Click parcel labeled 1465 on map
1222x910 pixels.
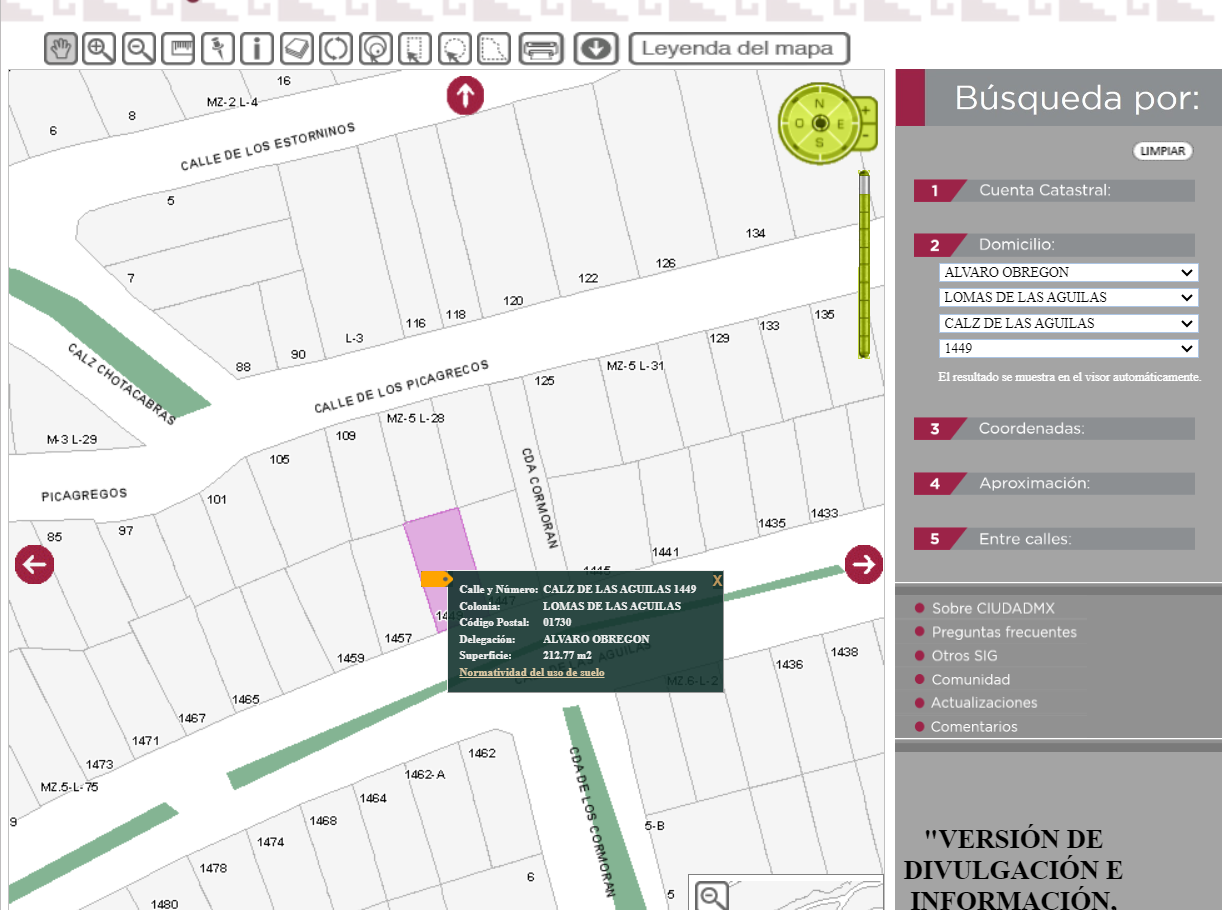(246, 700)
